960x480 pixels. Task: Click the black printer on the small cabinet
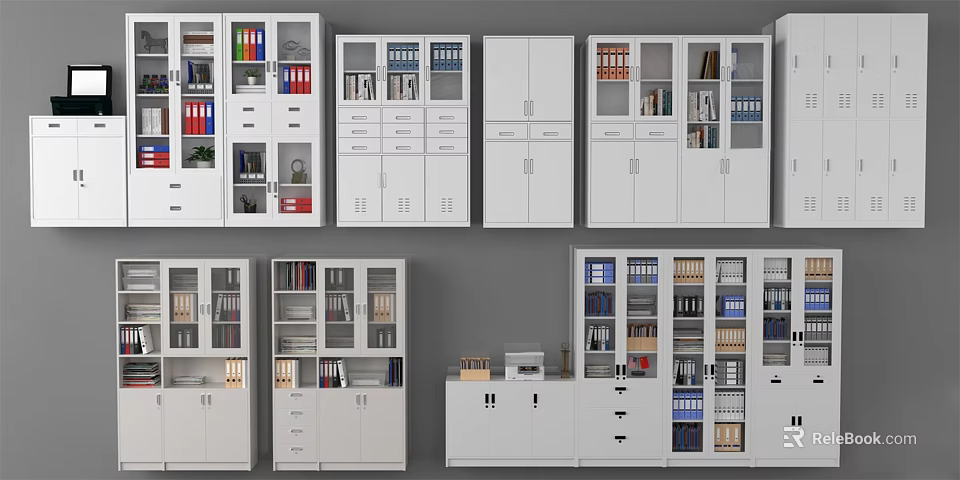point(81,91)
